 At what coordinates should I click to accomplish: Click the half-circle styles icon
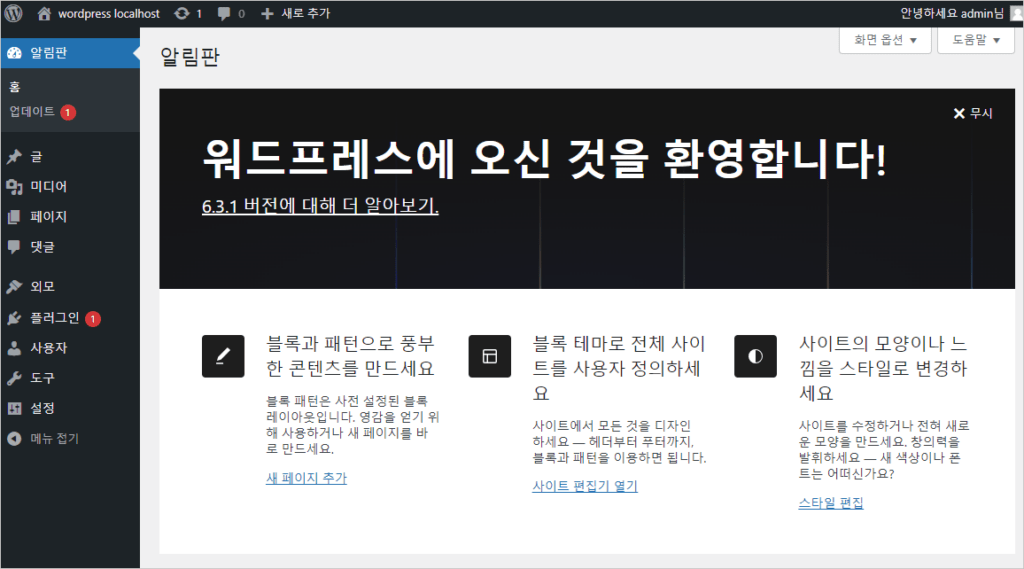[x=756, y=357]
